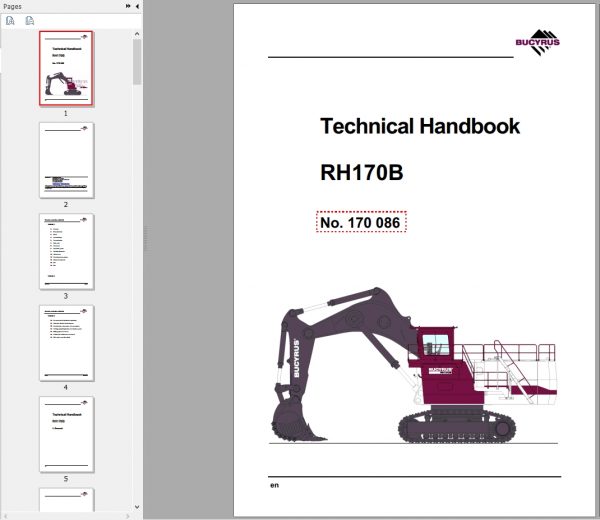Click the thumbnail panel vertical scrollbar thumb
The width and height of the screenshot is (600, 520).
tap(137, 62)
